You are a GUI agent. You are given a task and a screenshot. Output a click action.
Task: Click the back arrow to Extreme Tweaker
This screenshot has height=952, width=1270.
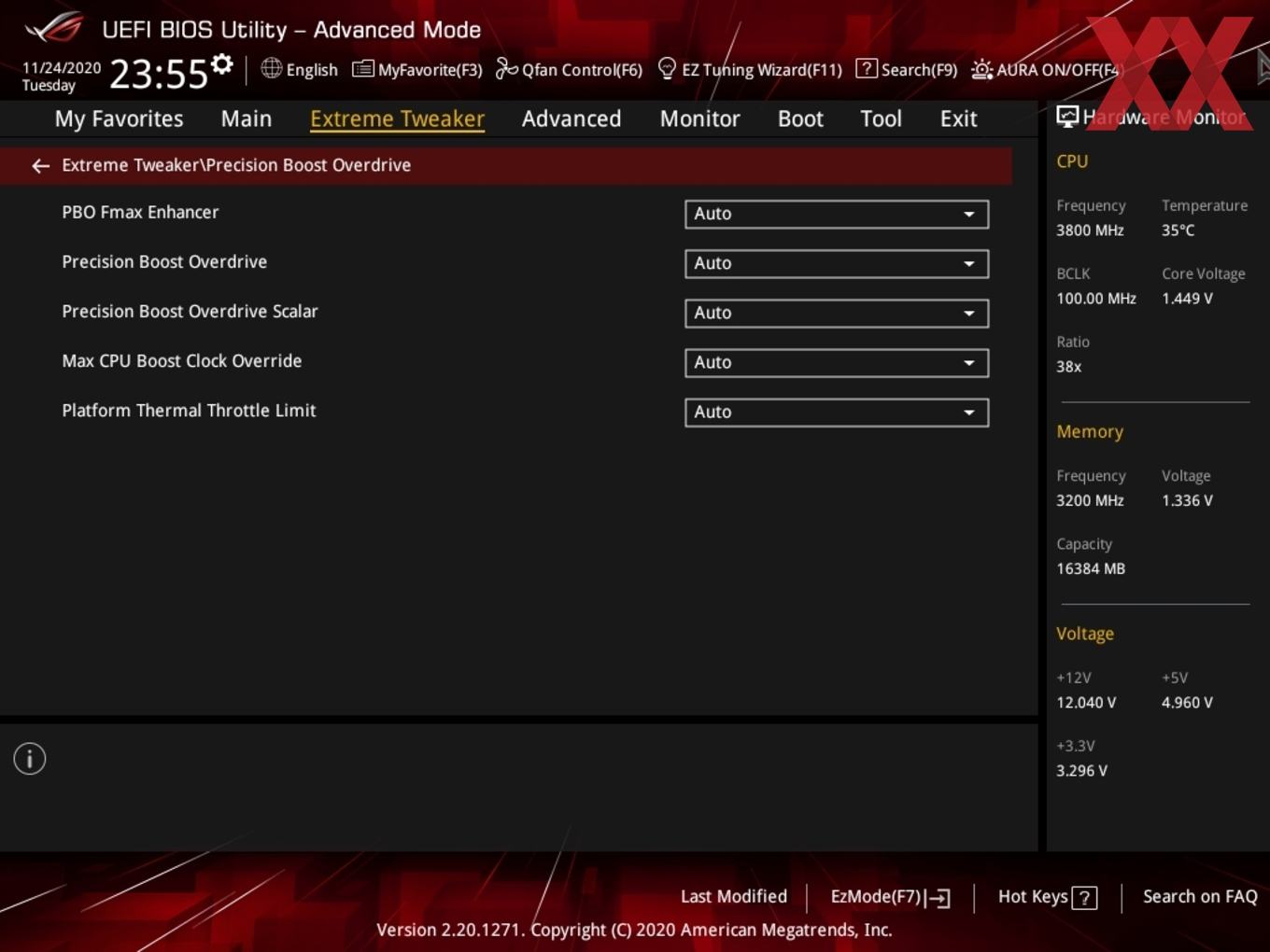pos(40,165)
